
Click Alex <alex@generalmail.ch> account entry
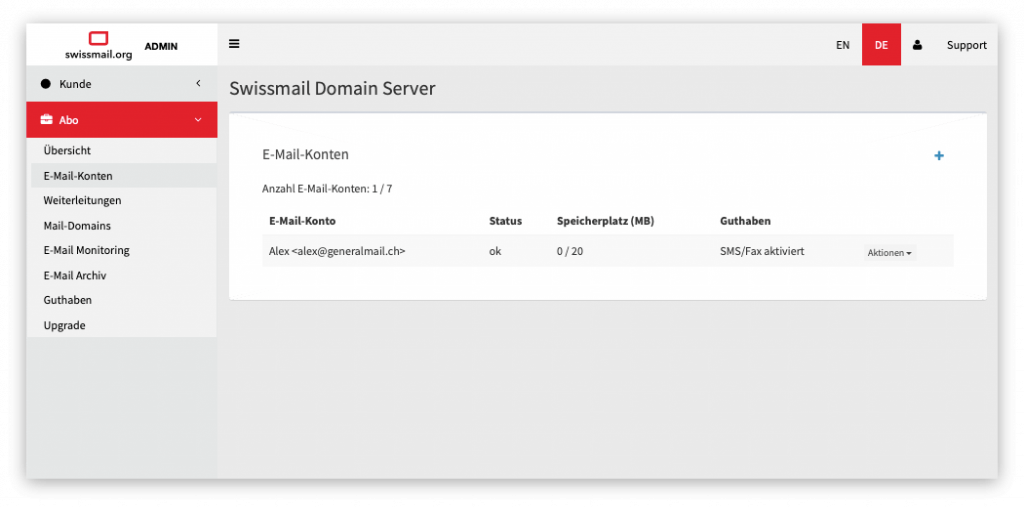click(x=337, y=251)
